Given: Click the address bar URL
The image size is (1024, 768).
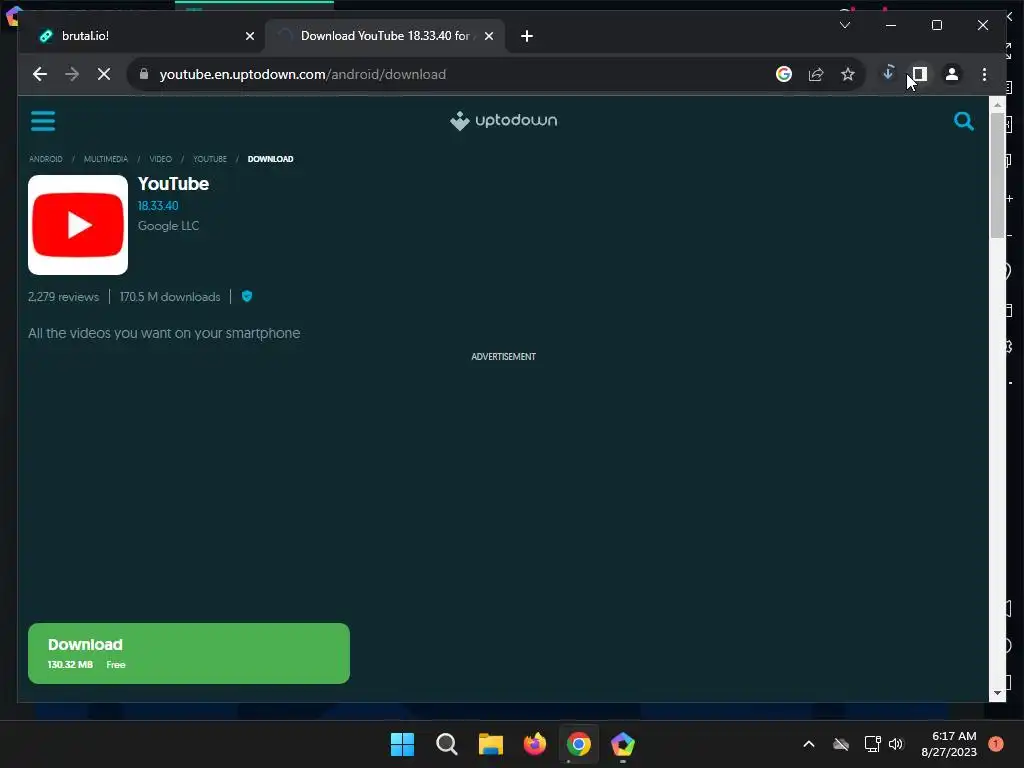Looking at the screenshot, I should (302, 74).
